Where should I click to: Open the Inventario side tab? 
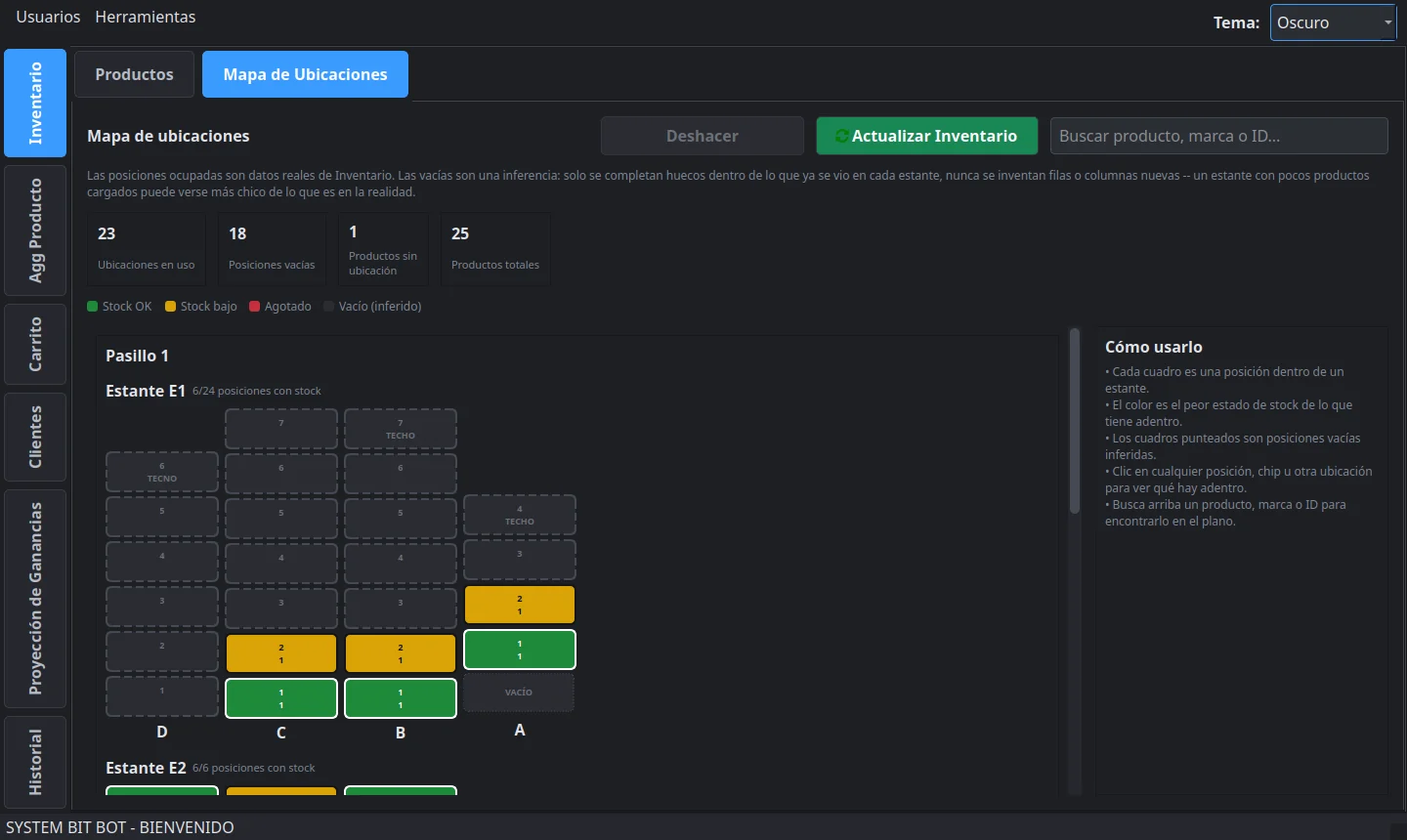click(x=35, y=104)
